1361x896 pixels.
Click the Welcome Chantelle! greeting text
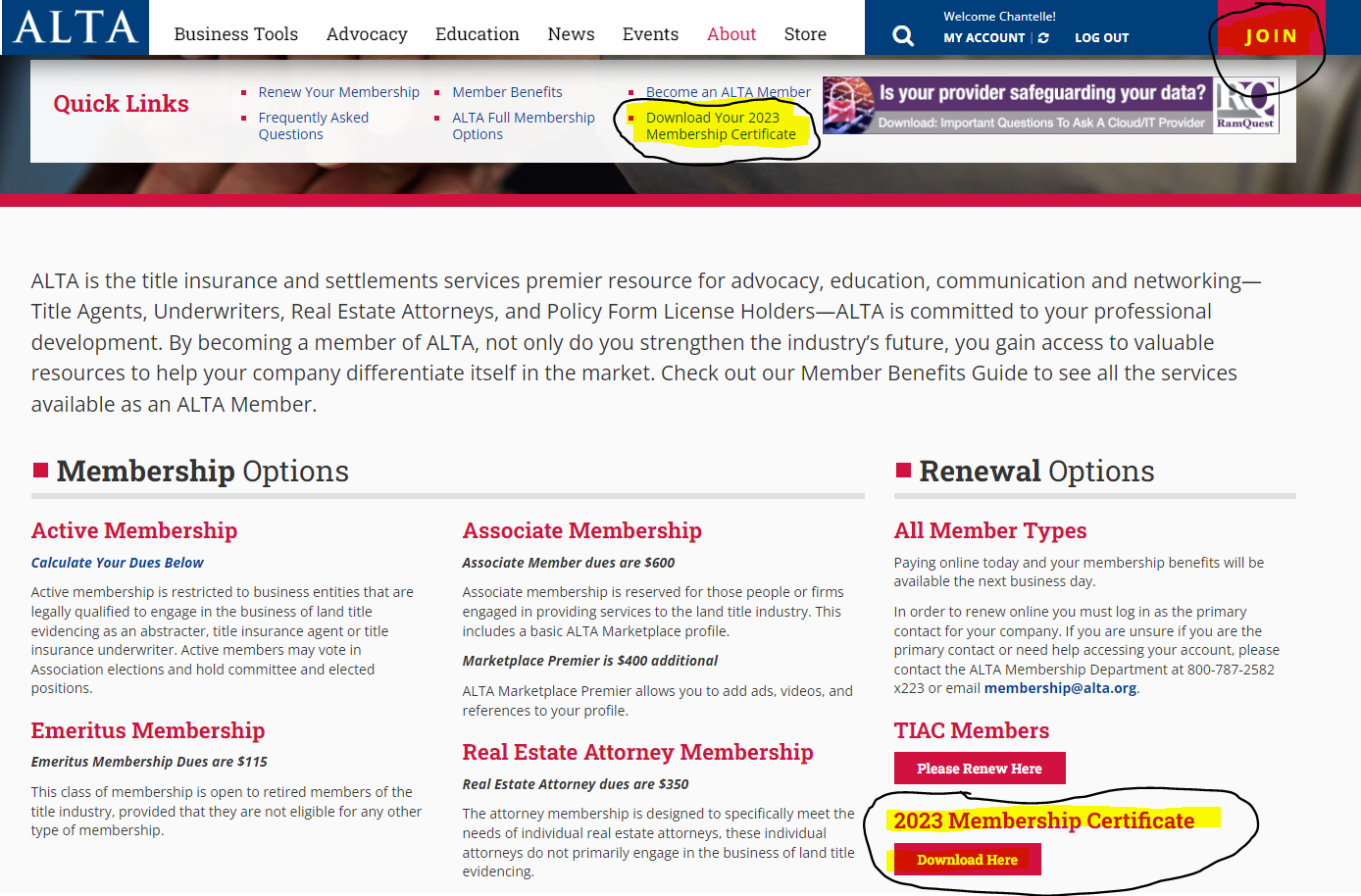[1000, 17]
